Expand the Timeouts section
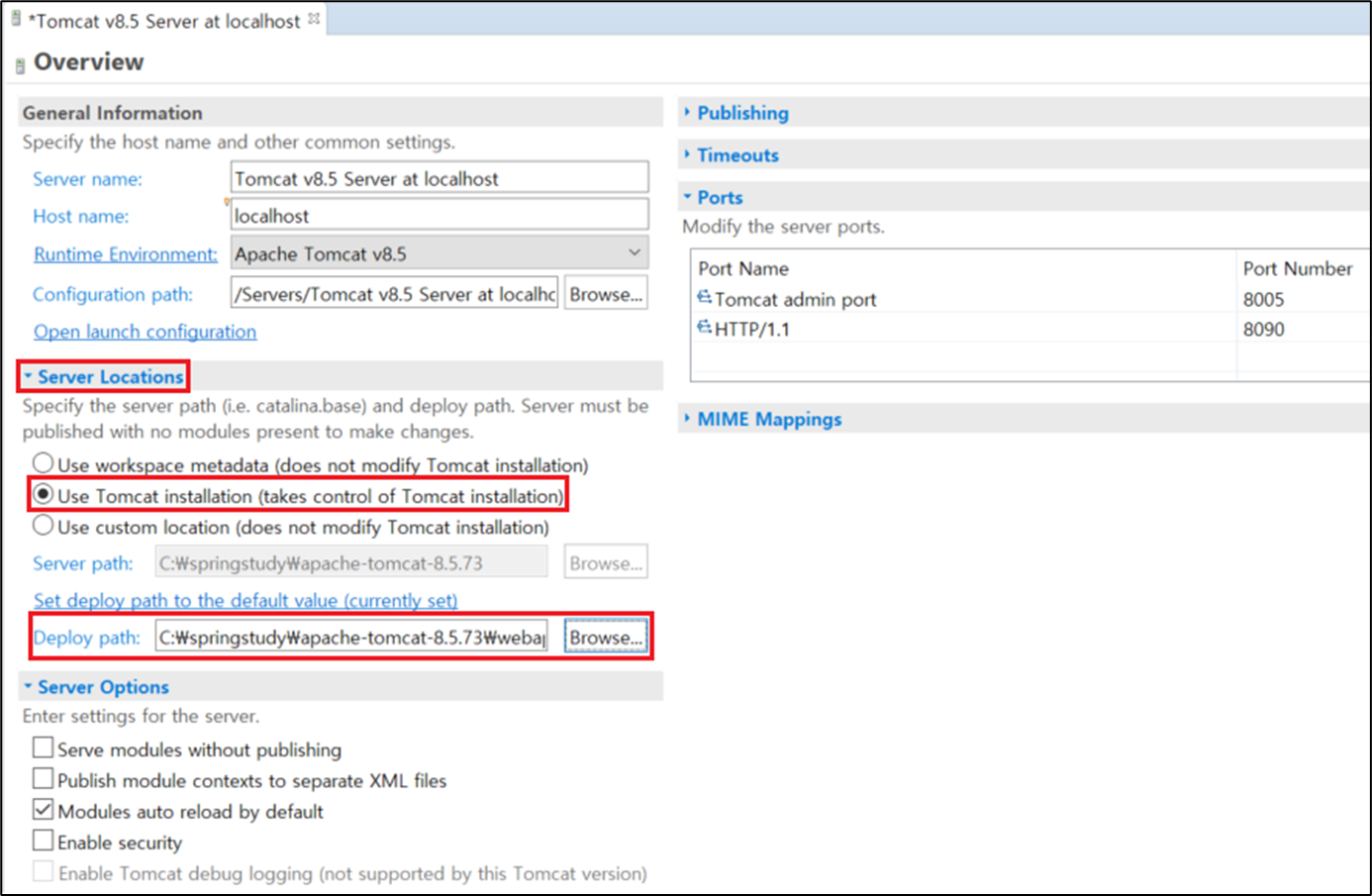1372x896 pixels. click(687, 154)
